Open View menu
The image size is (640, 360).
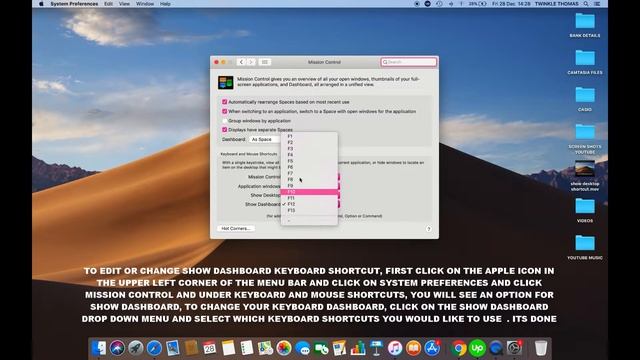124,4
